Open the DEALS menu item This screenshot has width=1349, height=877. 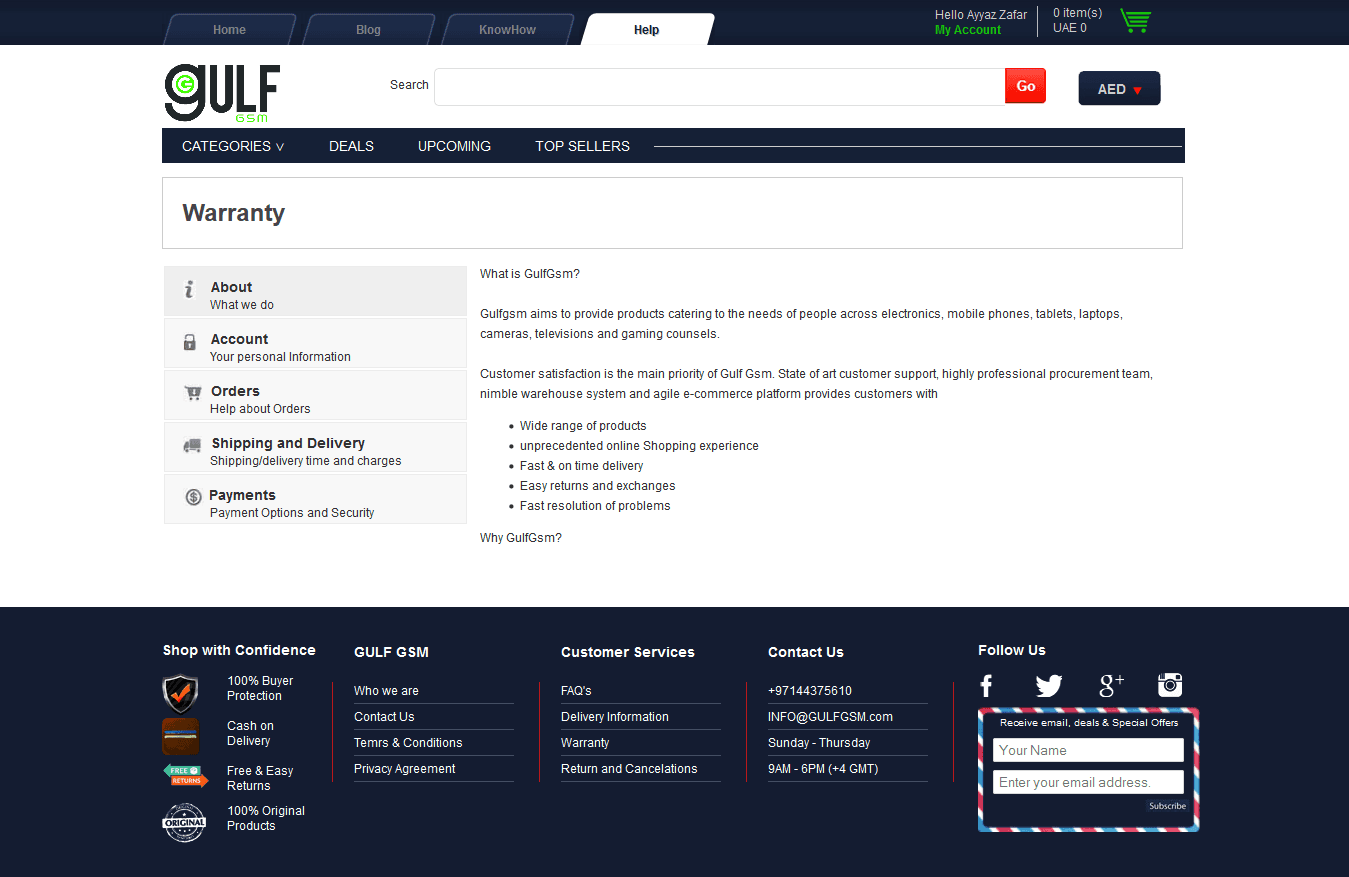[351, 146]
